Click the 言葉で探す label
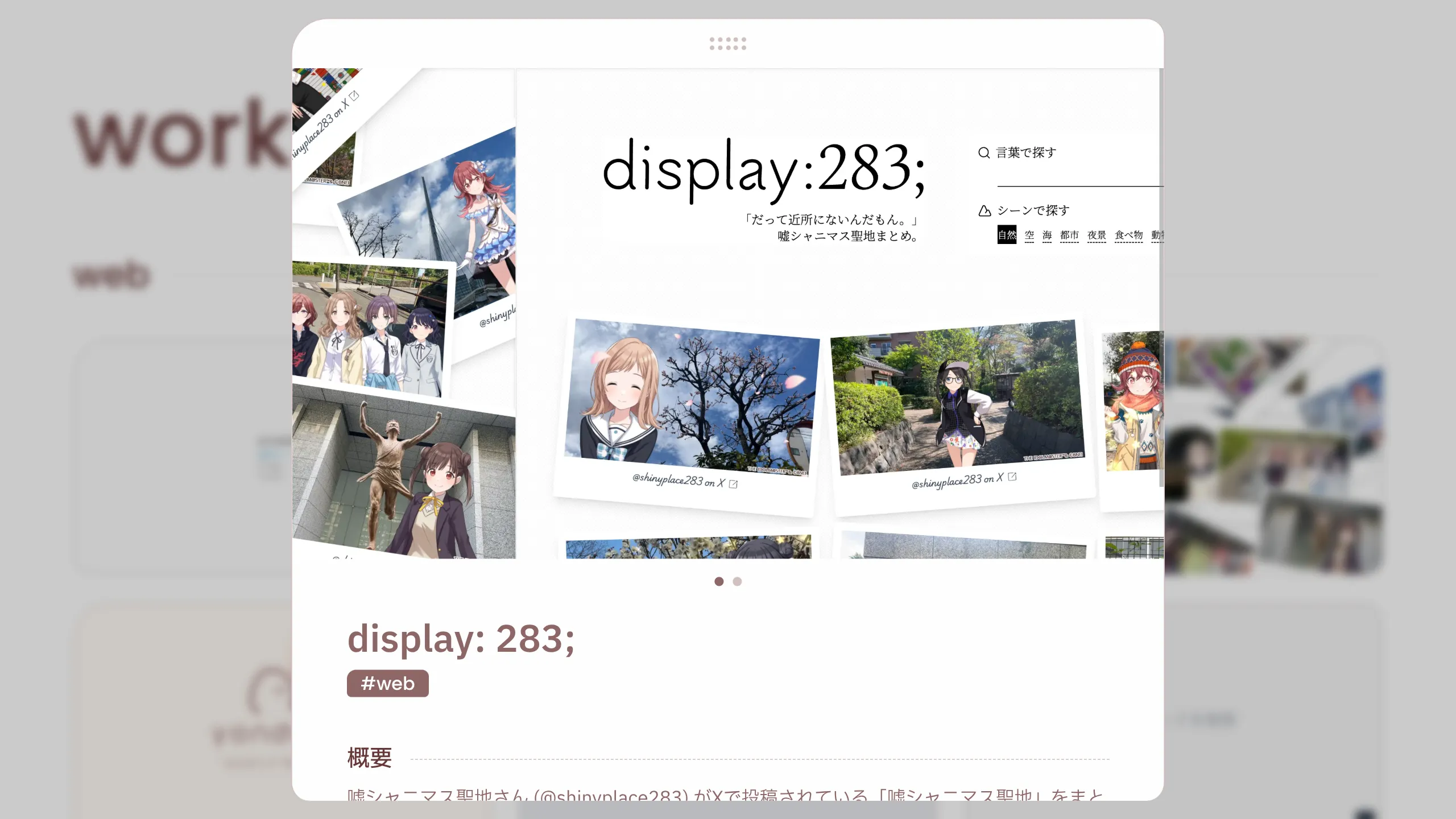Screen dimensions: 1456x819 (x=1026, y=152)
